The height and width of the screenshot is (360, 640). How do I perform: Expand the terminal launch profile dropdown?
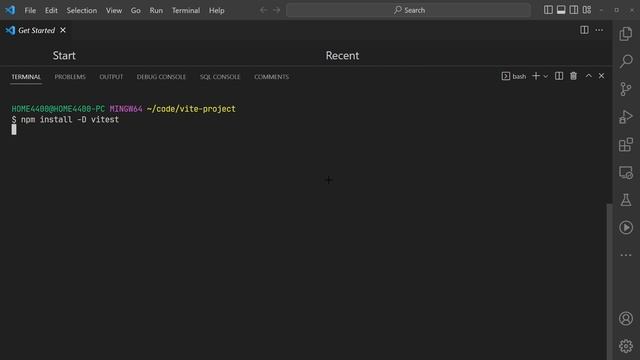545,76
